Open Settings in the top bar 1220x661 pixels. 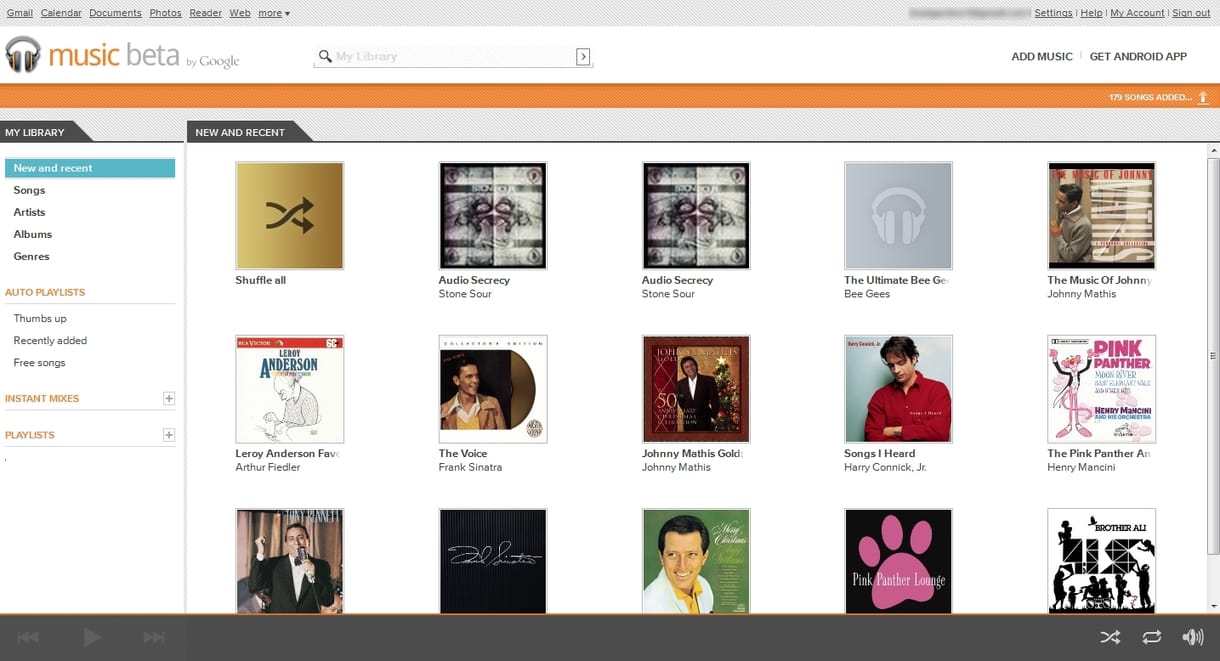click(1053, 13)
